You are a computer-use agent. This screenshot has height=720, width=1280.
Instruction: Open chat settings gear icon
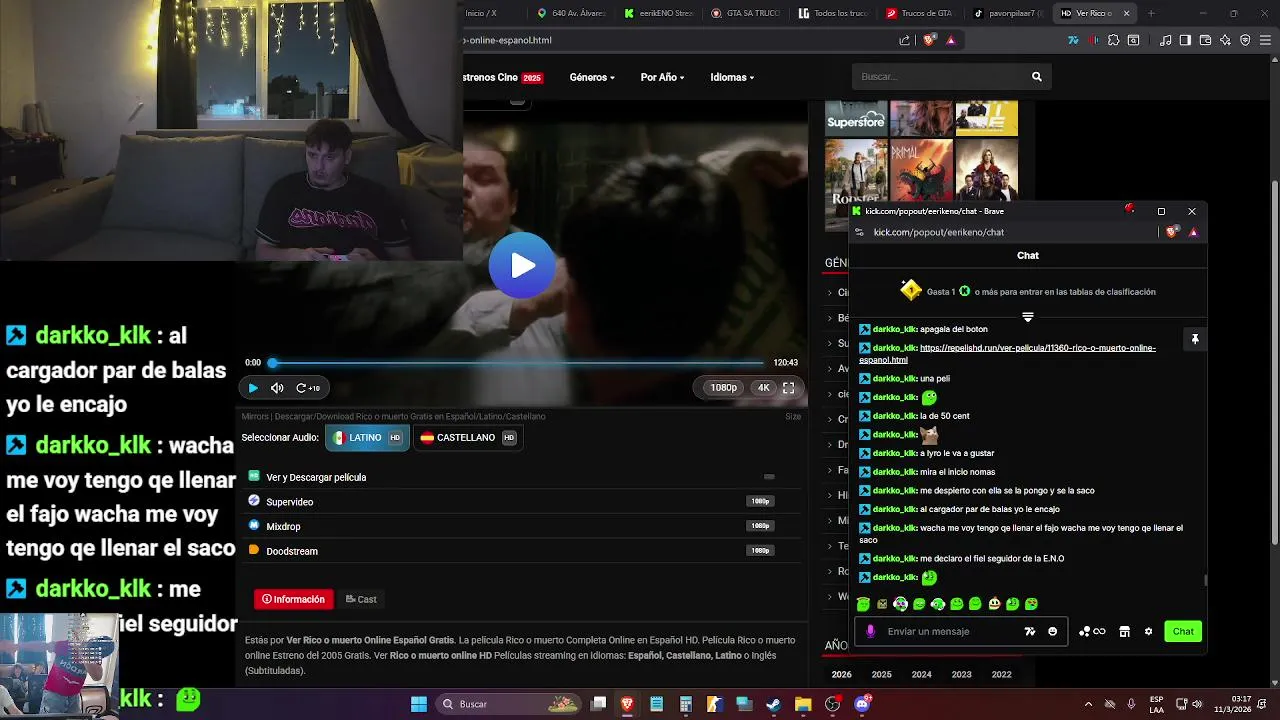(1148, 631)
